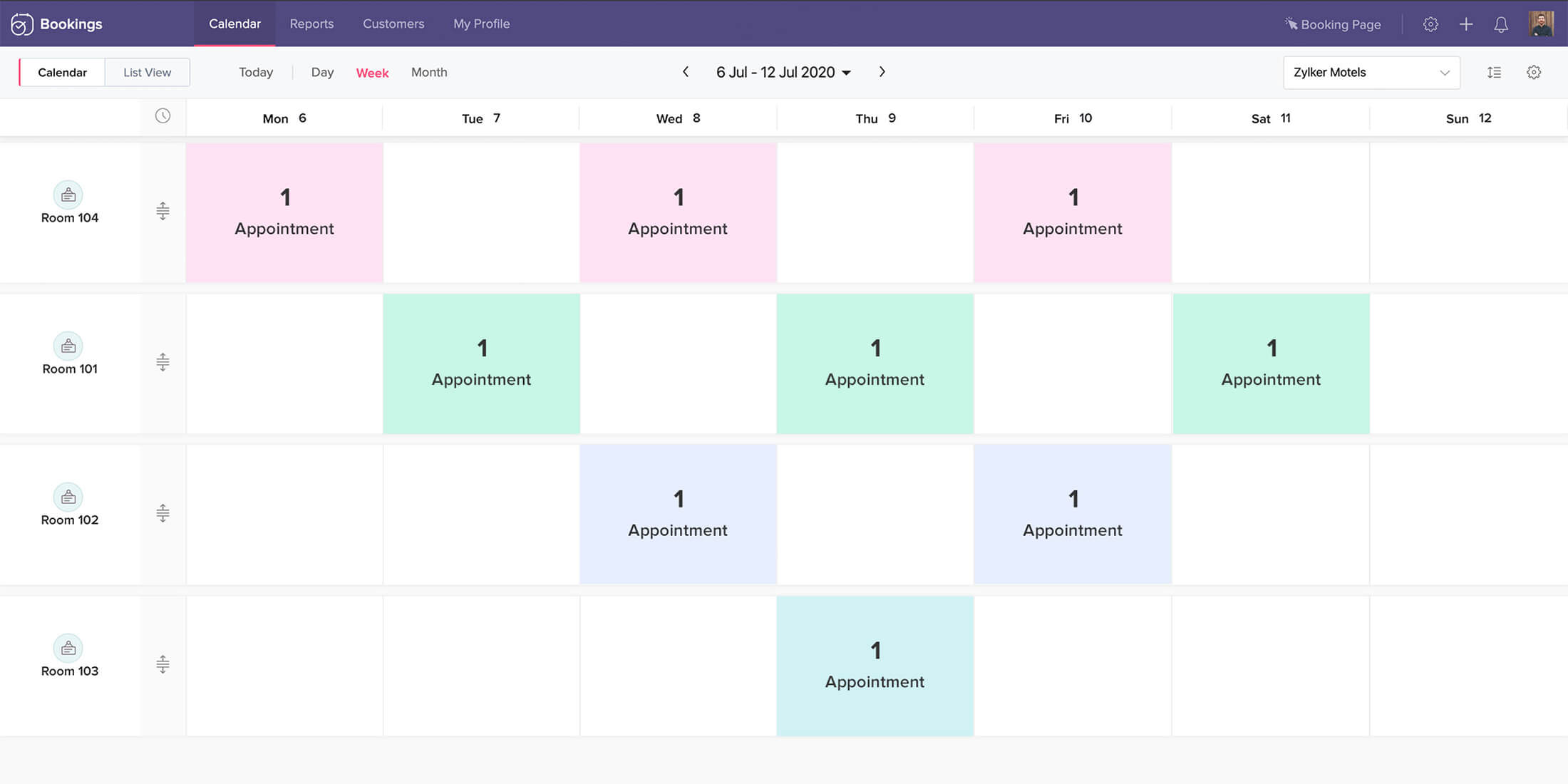Switch to Day view
The width and height of the screenshot is (1568, 784).
(x=322, y=72)
